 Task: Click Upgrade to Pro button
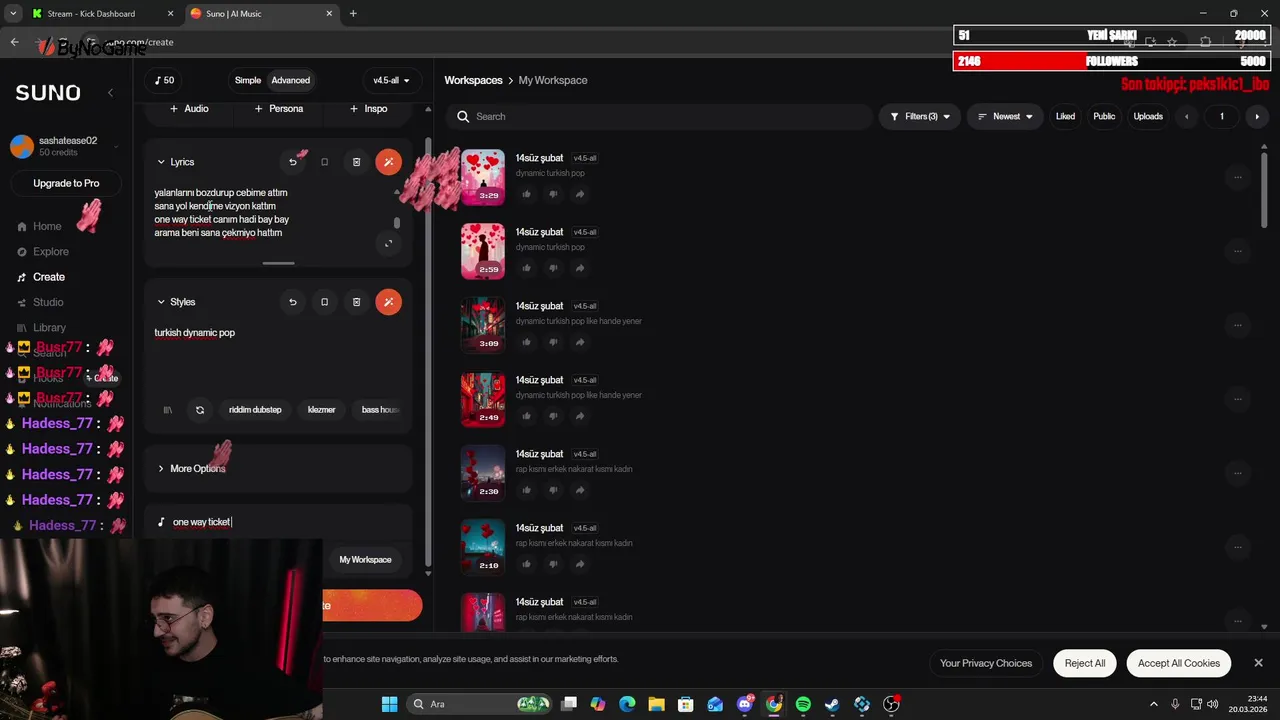pos(66,183)
